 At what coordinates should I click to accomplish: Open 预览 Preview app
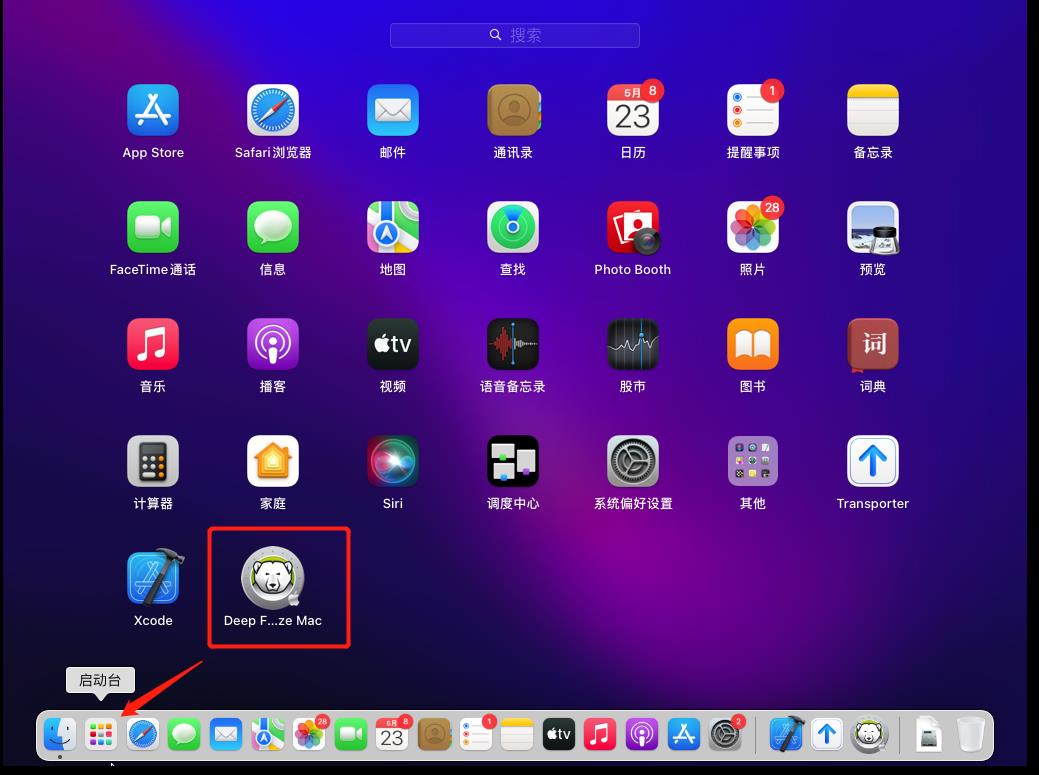(872, 227)
